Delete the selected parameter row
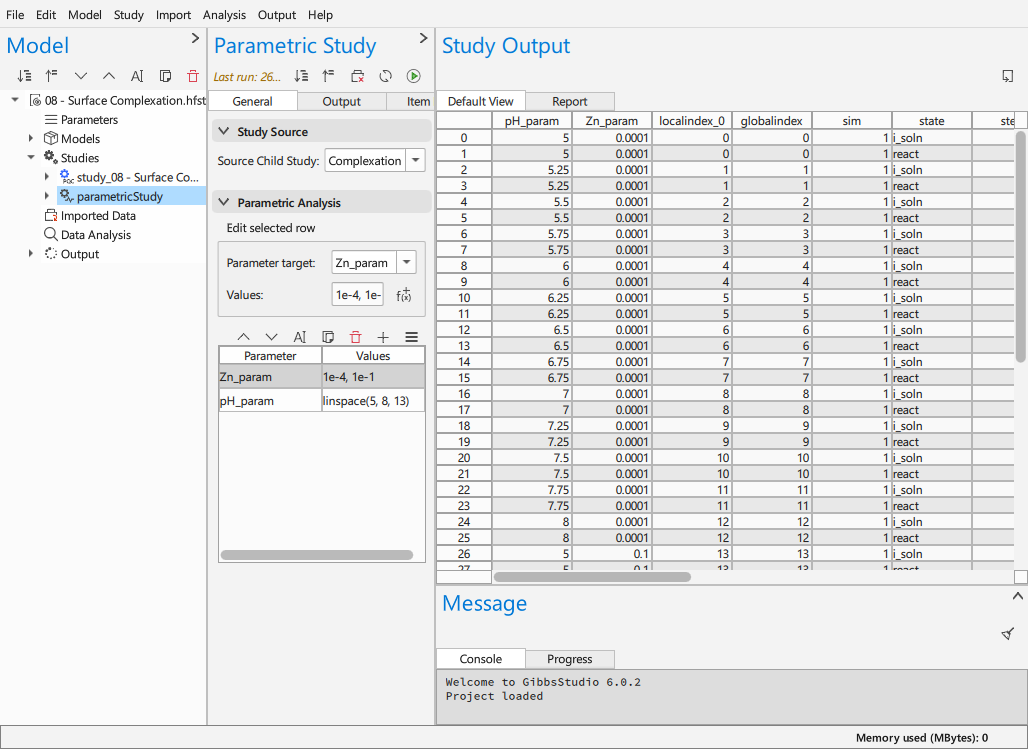Viewport: 1028px width, 749px height. click(x=355, y=337)
